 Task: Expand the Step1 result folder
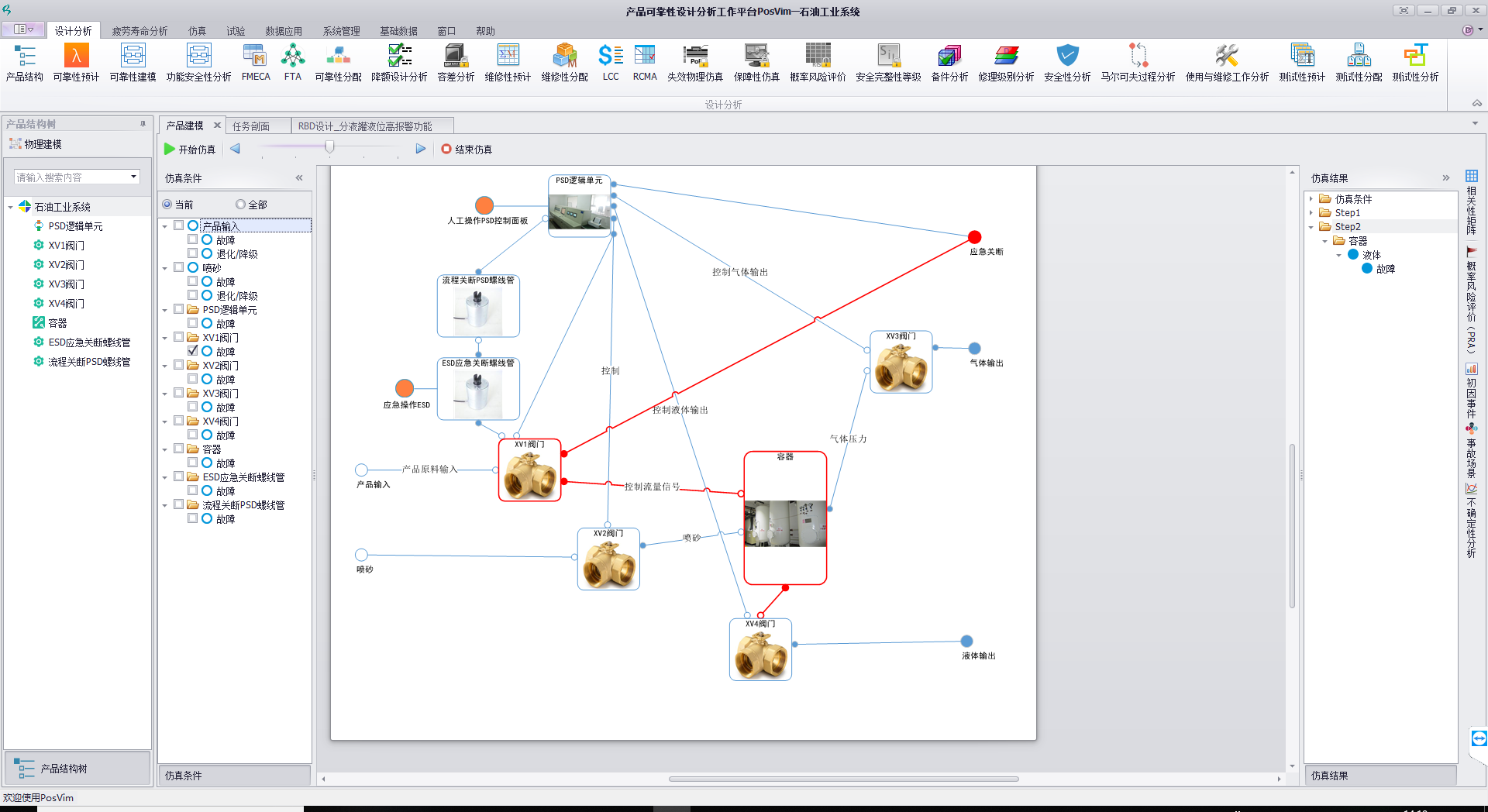(1311, 213)
